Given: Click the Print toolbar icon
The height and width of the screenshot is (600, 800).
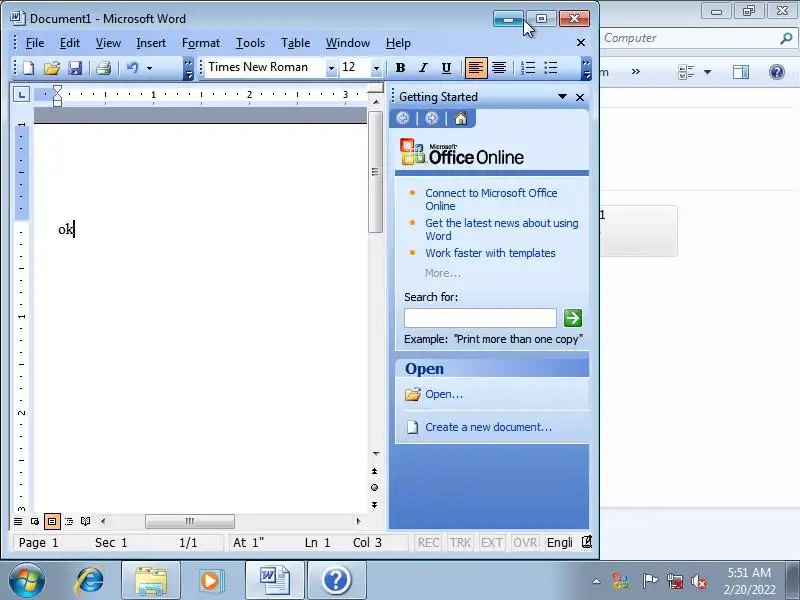Looking at the screenshot, I should coord(104,68).
